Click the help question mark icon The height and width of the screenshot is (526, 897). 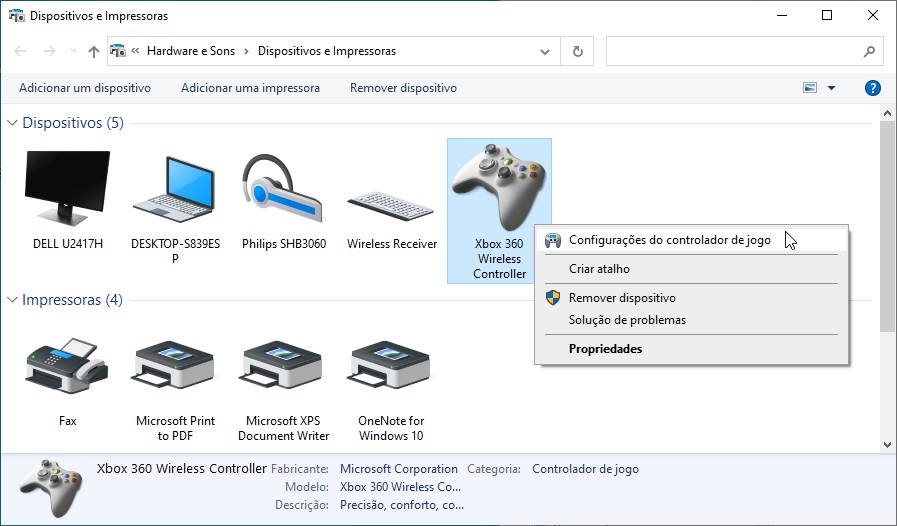(872, 88)
